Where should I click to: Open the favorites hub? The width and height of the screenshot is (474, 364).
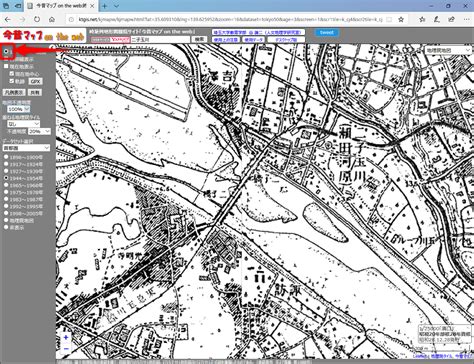422,19
